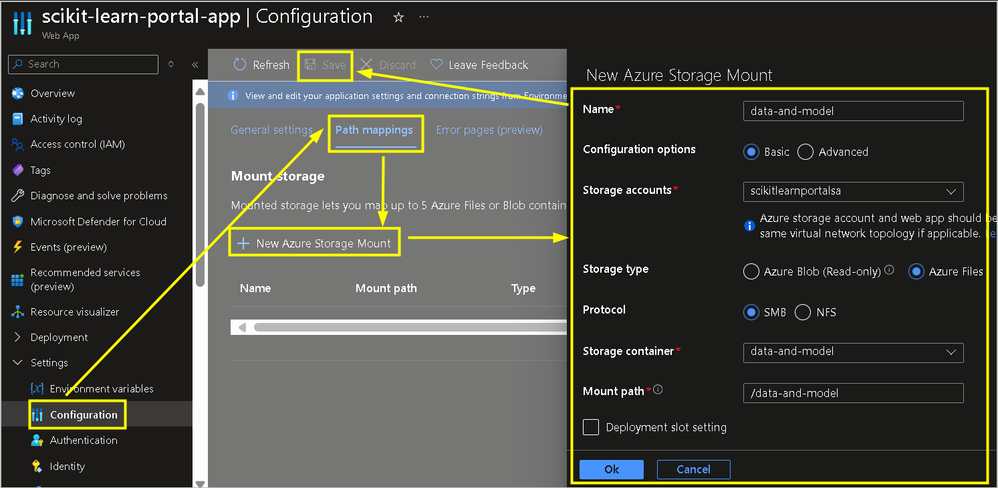Click the Mount path input field

click(x=853, y=393)
